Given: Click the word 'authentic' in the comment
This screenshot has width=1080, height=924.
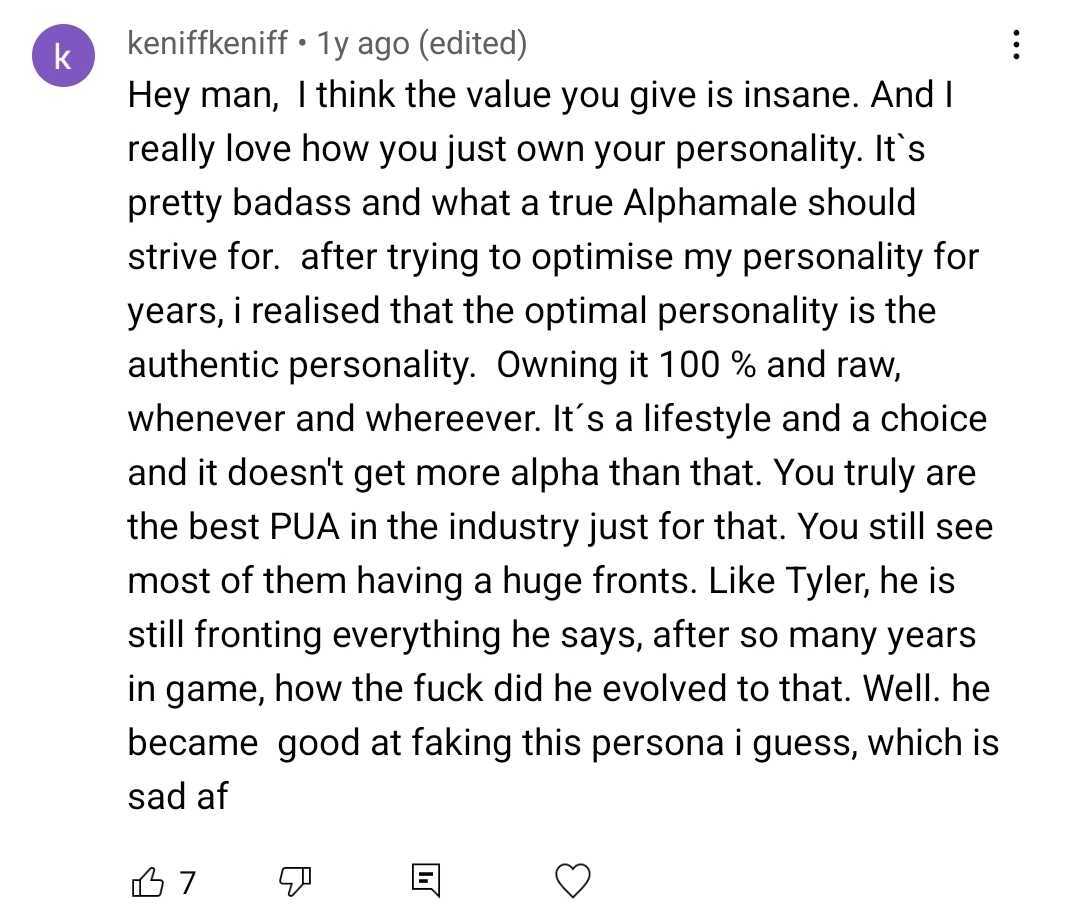Looking at the screenshot, I should (204, 365).
